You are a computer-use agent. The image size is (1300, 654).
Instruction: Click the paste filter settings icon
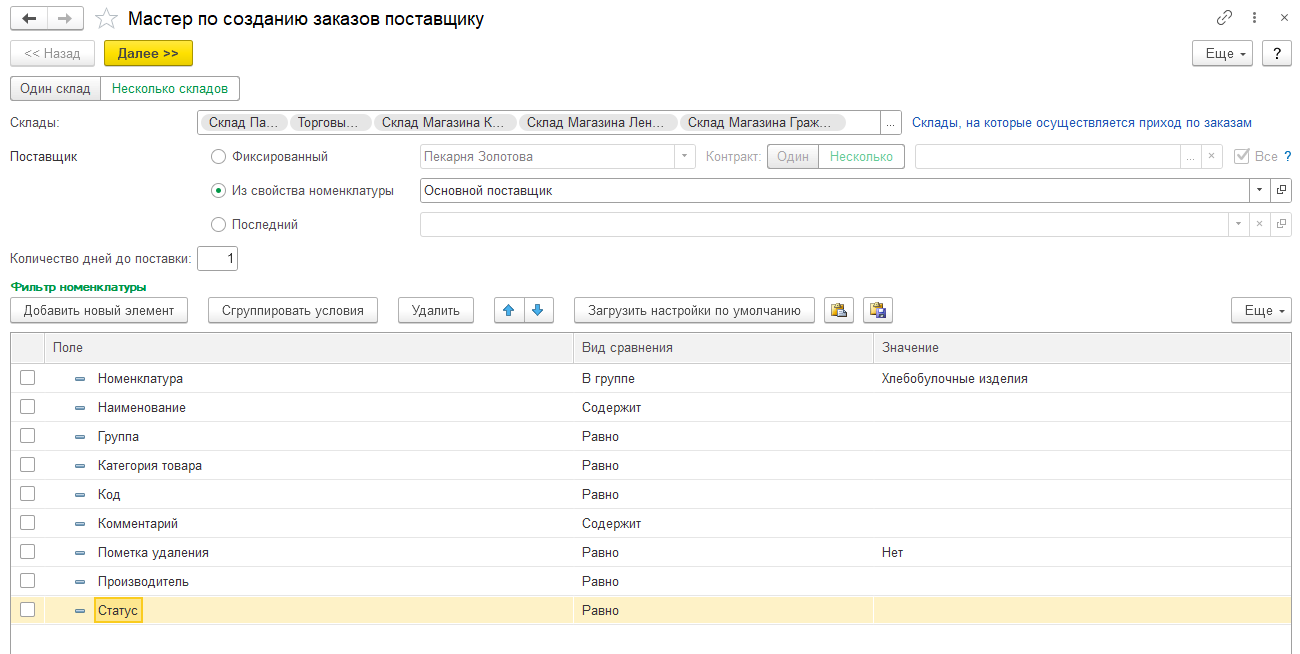(x=877, y=310)
